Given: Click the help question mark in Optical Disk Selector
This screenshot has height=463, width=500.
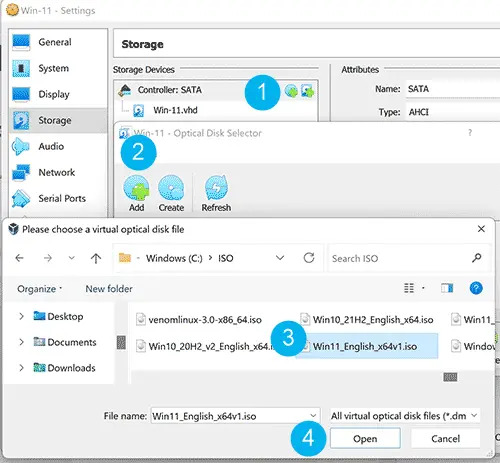Looking at the screenshot, I should (x=470, y=133).
